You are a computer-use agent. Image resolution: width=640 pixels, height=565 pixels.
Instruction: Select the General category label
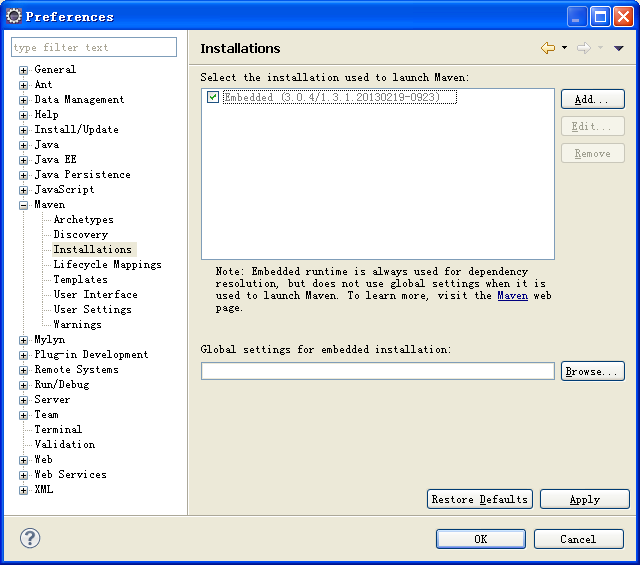pos(55,69)
